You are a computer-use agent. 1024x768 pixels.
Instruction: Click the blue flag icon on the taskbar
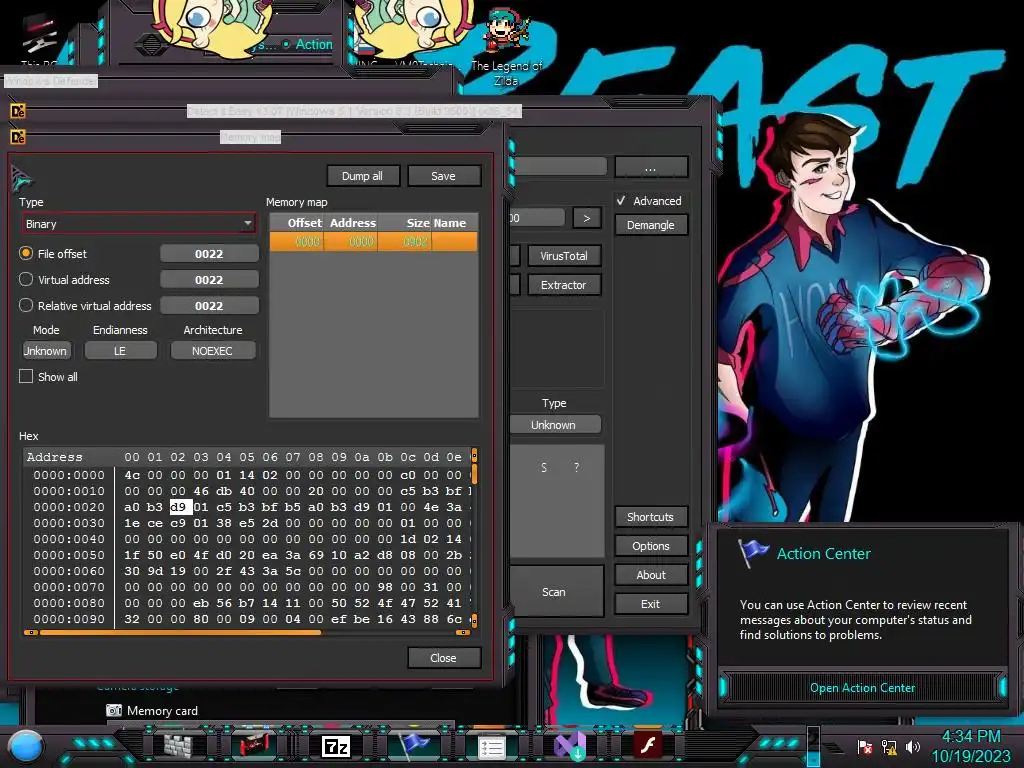(413, 745)
